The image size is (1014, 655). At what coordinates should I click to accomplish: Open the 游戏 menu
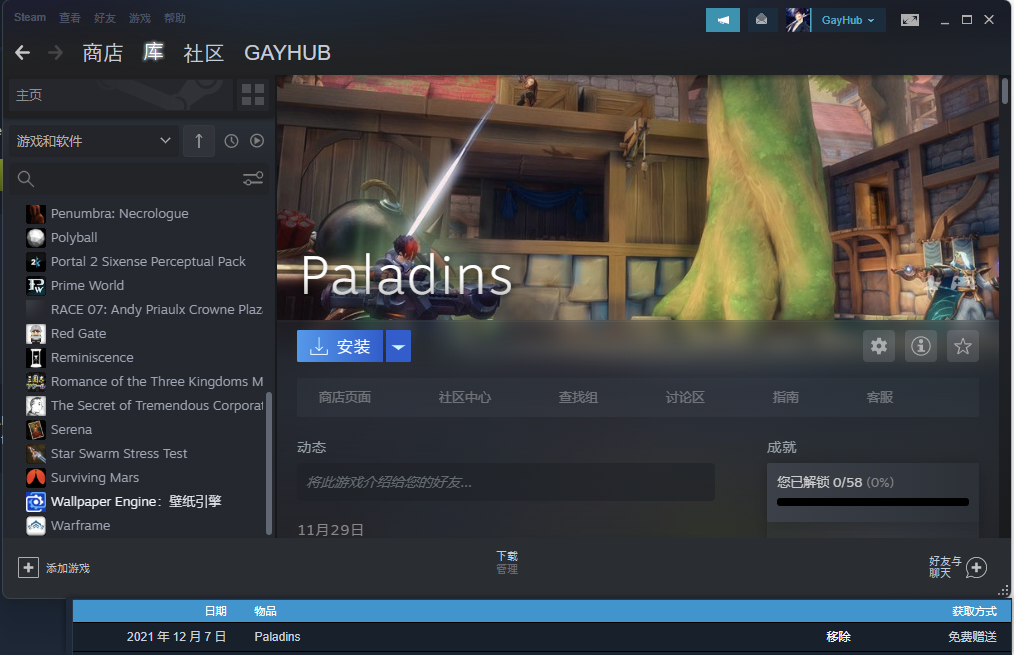pyautogui.click(x=140, y=18)
